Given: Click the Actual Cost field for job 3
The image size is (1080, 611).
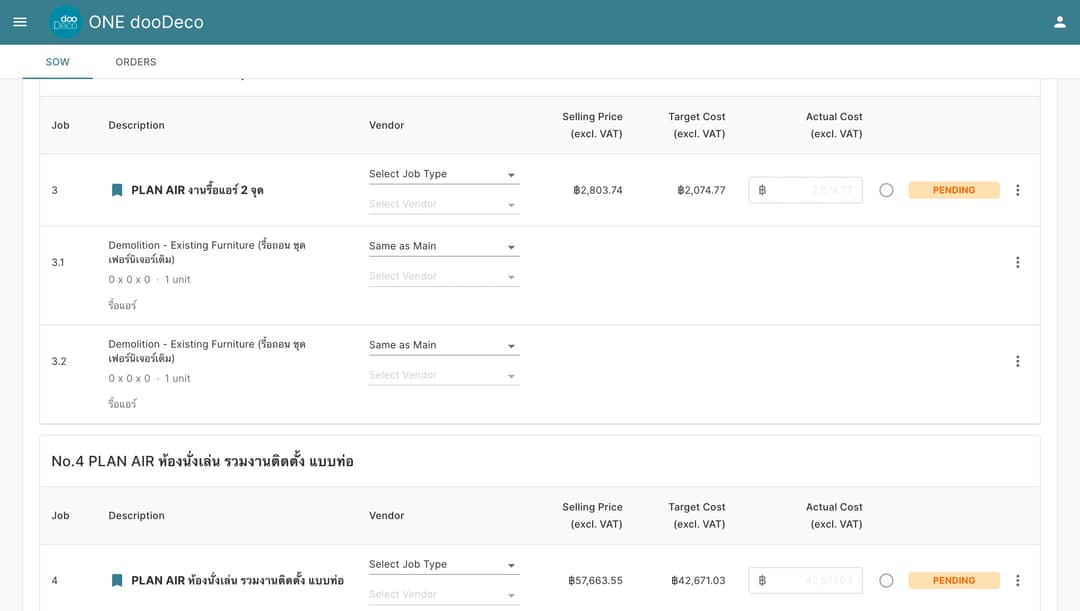Looking at the screenshot, I should click(x=810, y=190).
